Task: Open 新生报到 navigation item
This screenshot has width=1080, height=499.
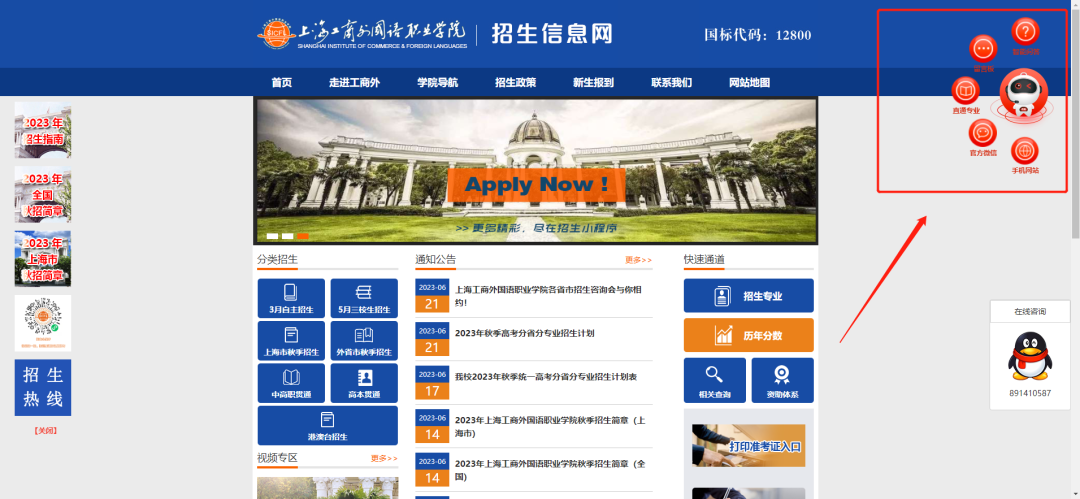Action: [593, 83]
